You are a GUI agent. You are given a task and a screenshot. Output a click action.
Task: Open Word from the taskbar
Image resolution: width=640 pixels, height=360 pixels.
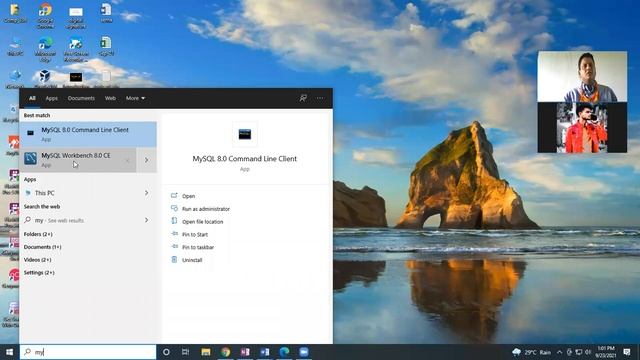point(264,352)
